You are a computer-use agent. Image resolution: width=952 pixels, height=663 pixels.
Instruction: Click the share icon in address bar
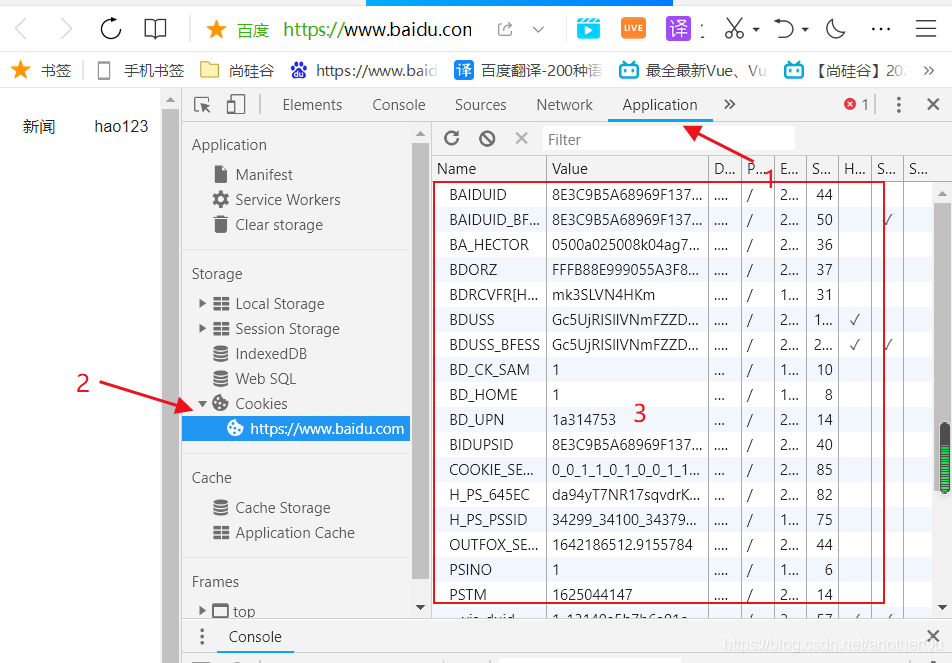pyautogui.click(x=505, y=29)
